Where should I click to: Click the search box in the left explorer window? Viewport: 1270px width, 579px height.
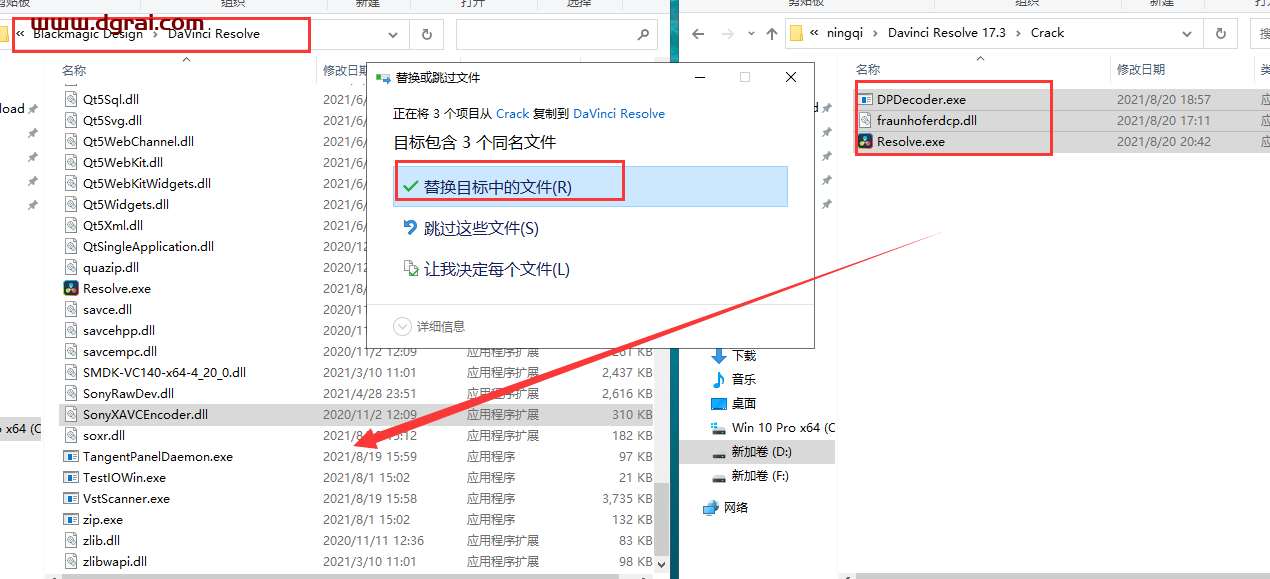[545, 34]
